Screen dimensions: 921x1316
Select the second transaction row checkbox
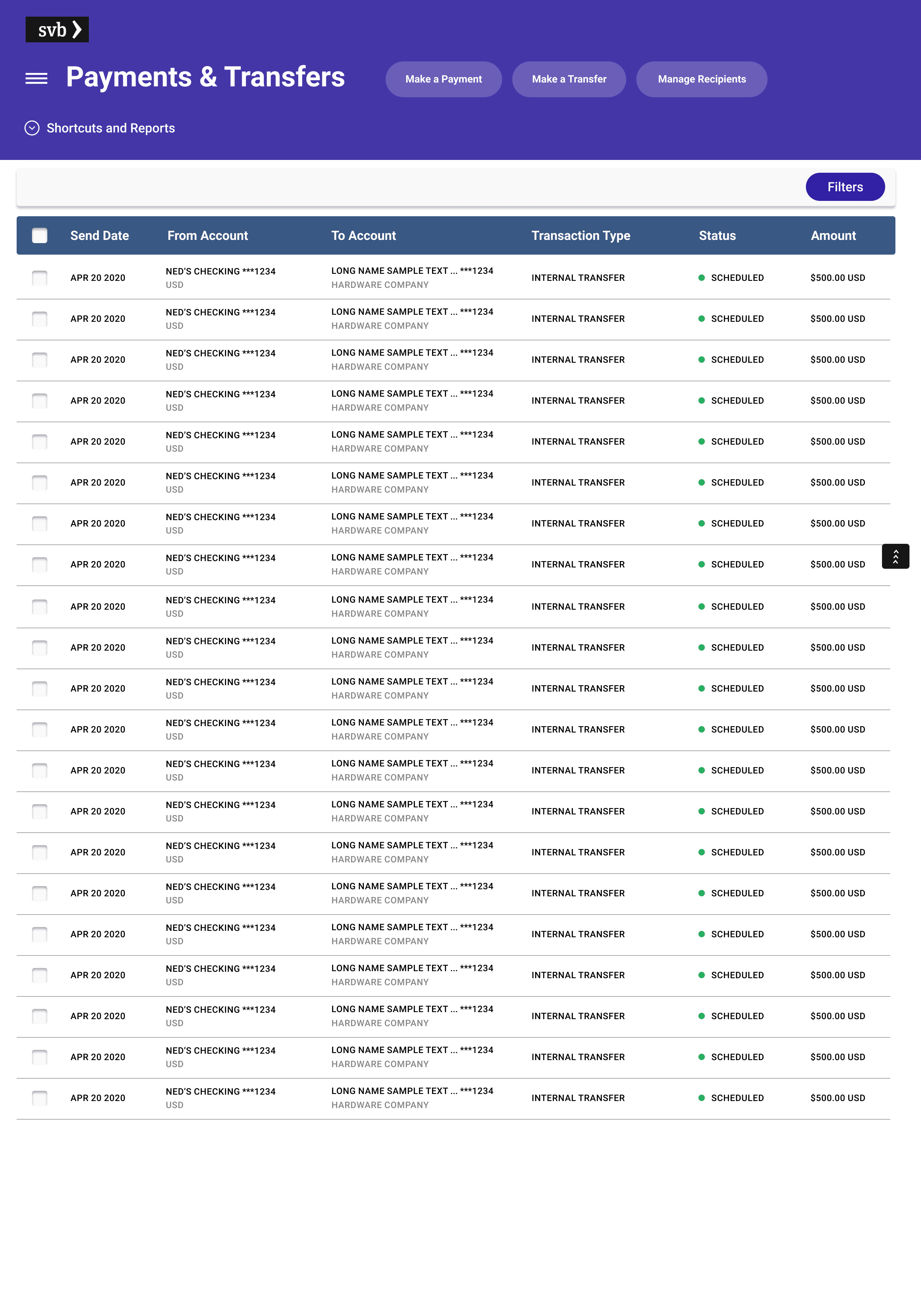coord(40,319)
